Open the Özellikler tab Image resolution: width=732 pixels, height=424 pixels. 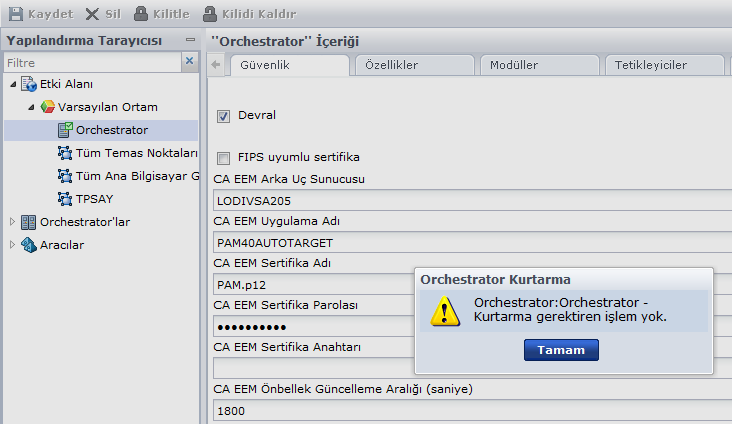click(x=415, y=65)
